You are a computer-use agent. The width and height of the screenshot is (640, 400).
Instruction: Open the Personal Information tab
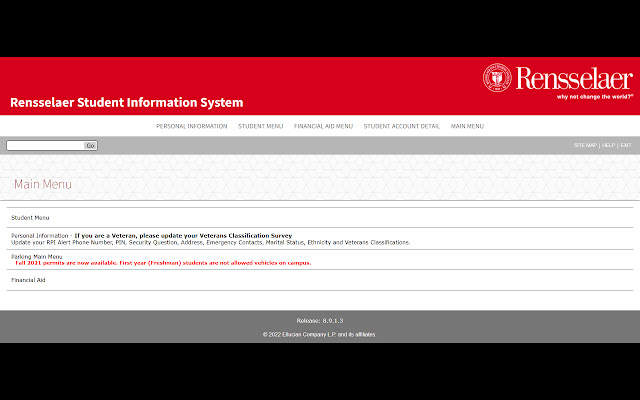click(191, 126)
